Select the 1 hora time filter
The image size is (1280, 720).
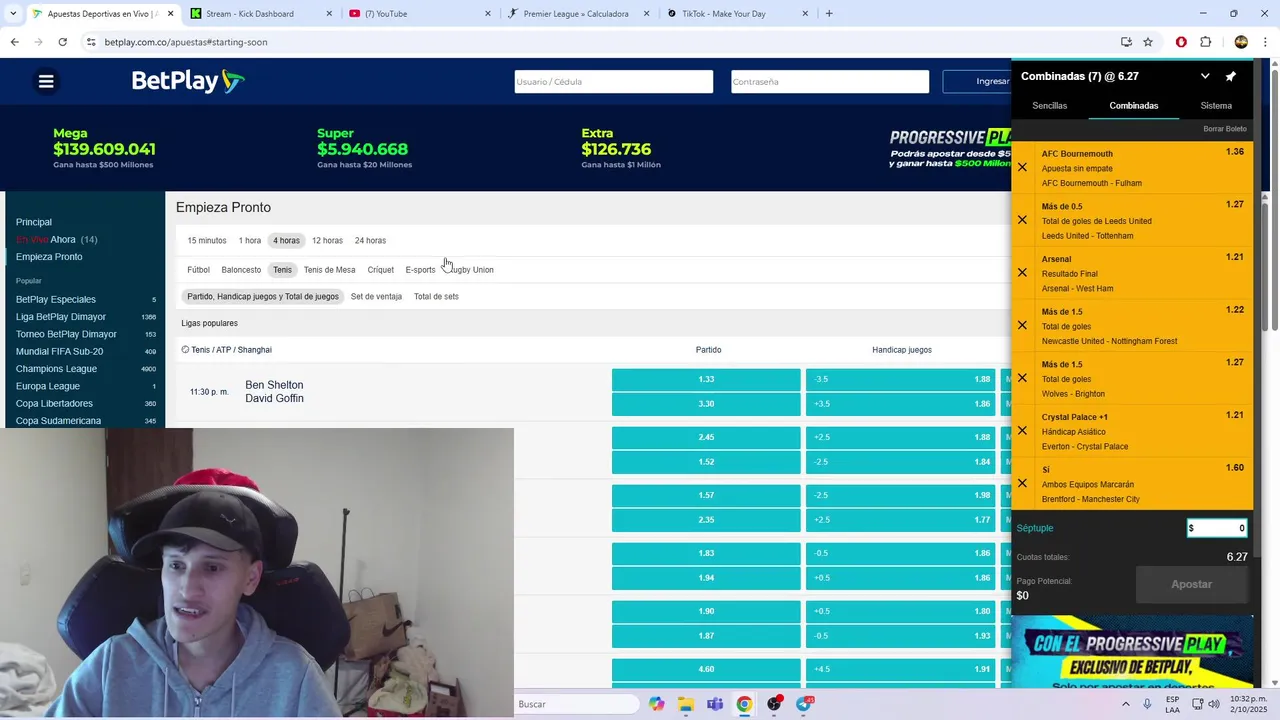tap(250, 241)
